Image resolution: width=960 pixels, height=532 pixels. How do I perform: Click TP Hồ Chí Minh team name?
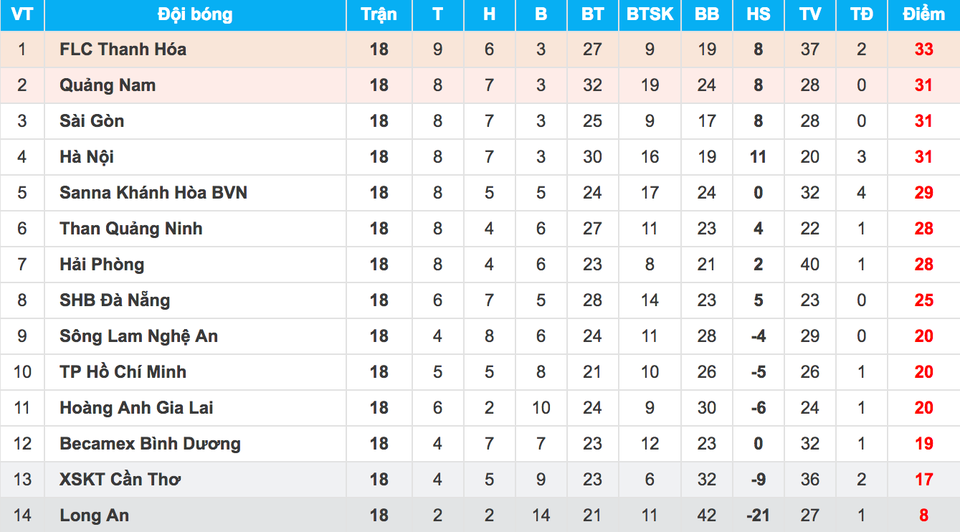(x=123, y=372)
